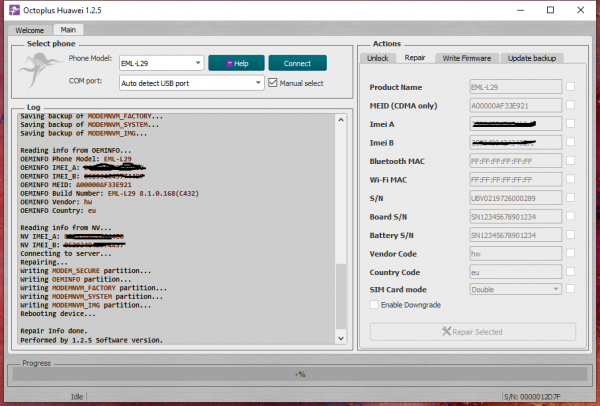The height and width of the screenshot is (406, 600).
Task: Click the Vendor Code field
Action: pyautogui.click(x=515, y=254)
